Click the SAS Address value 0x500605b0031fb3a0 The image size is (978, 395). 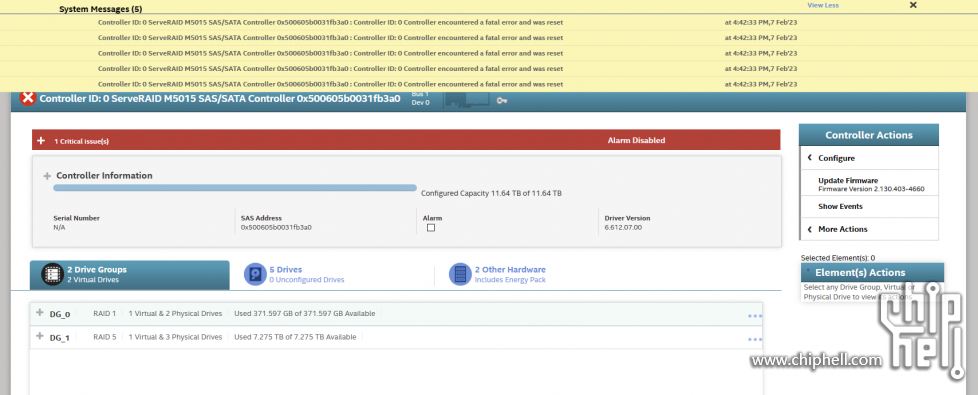pyautogui.click(x=276, y=228)
